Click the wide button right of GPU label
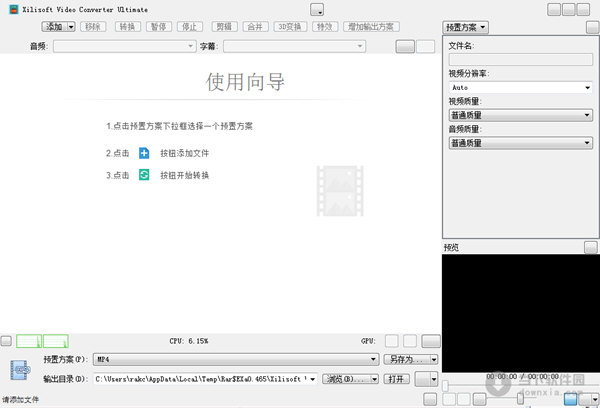Screen dimensions: 600x408 click(x=431, y=341)
